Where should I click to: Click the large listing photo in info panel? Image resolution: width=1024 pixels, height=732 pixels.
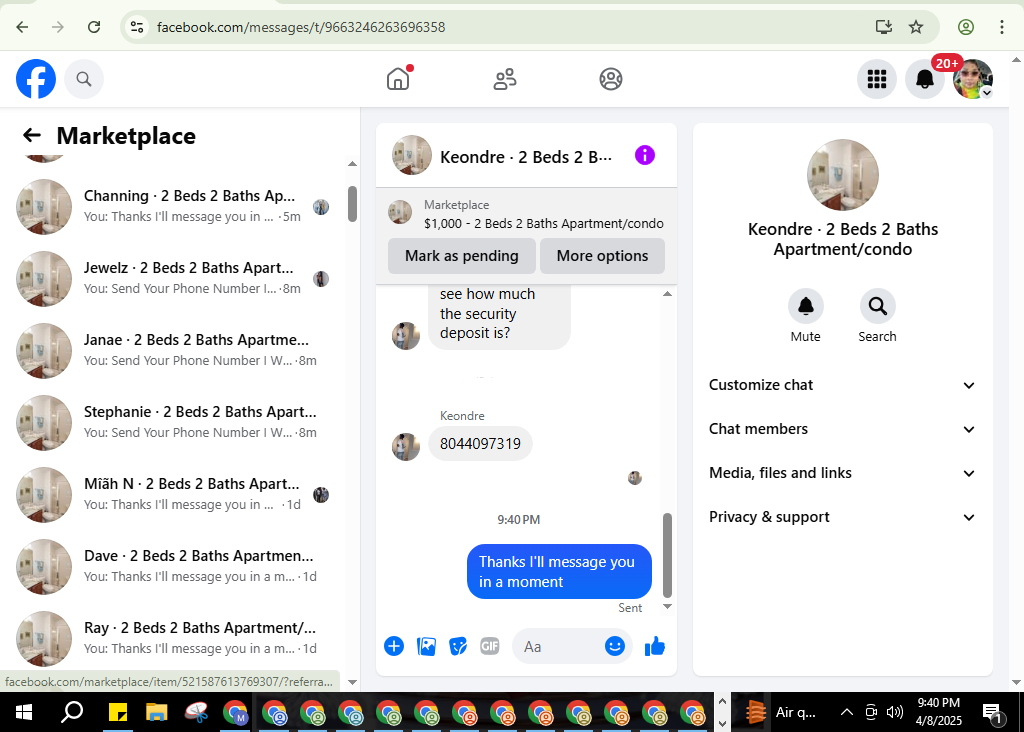842,175
